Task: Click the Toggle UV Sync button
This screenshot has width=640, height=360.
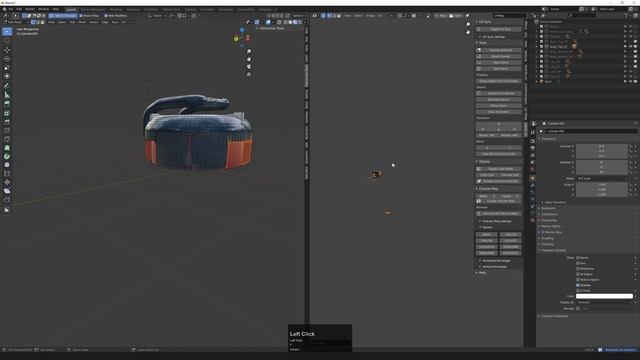Action: [x=498, y=29]
